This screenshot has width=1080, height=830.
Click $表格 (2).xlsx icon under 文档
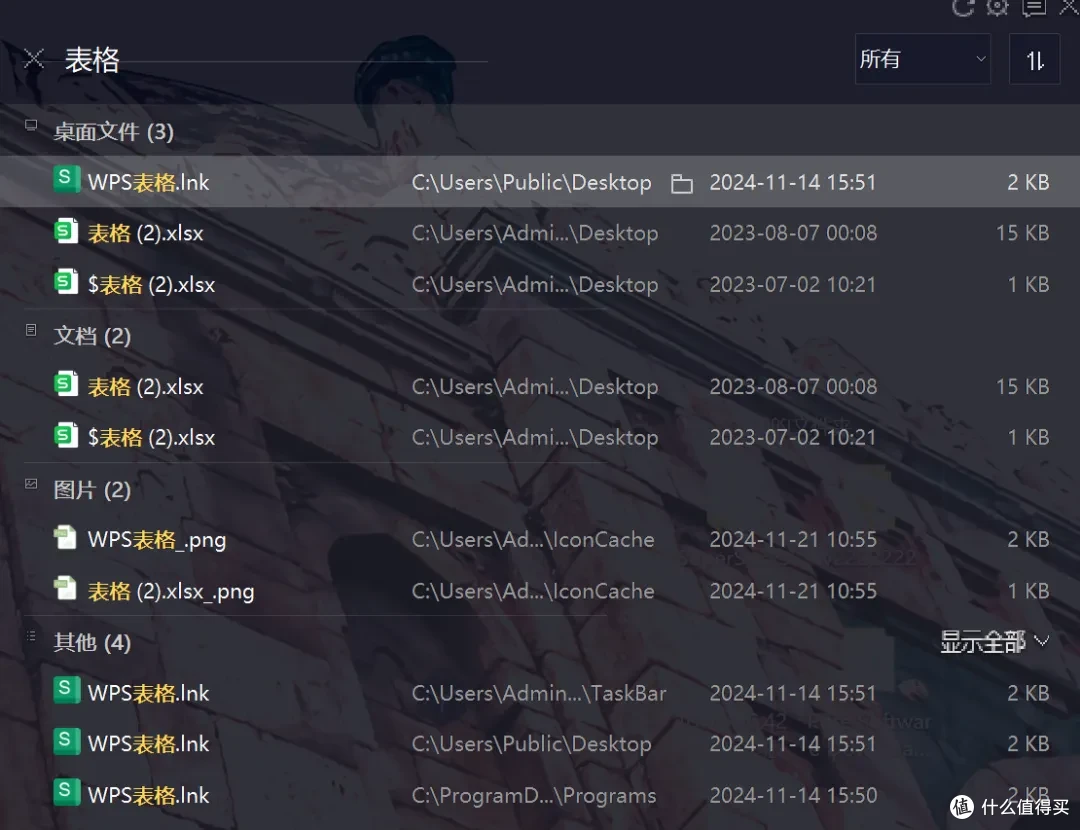pos(66,435)
